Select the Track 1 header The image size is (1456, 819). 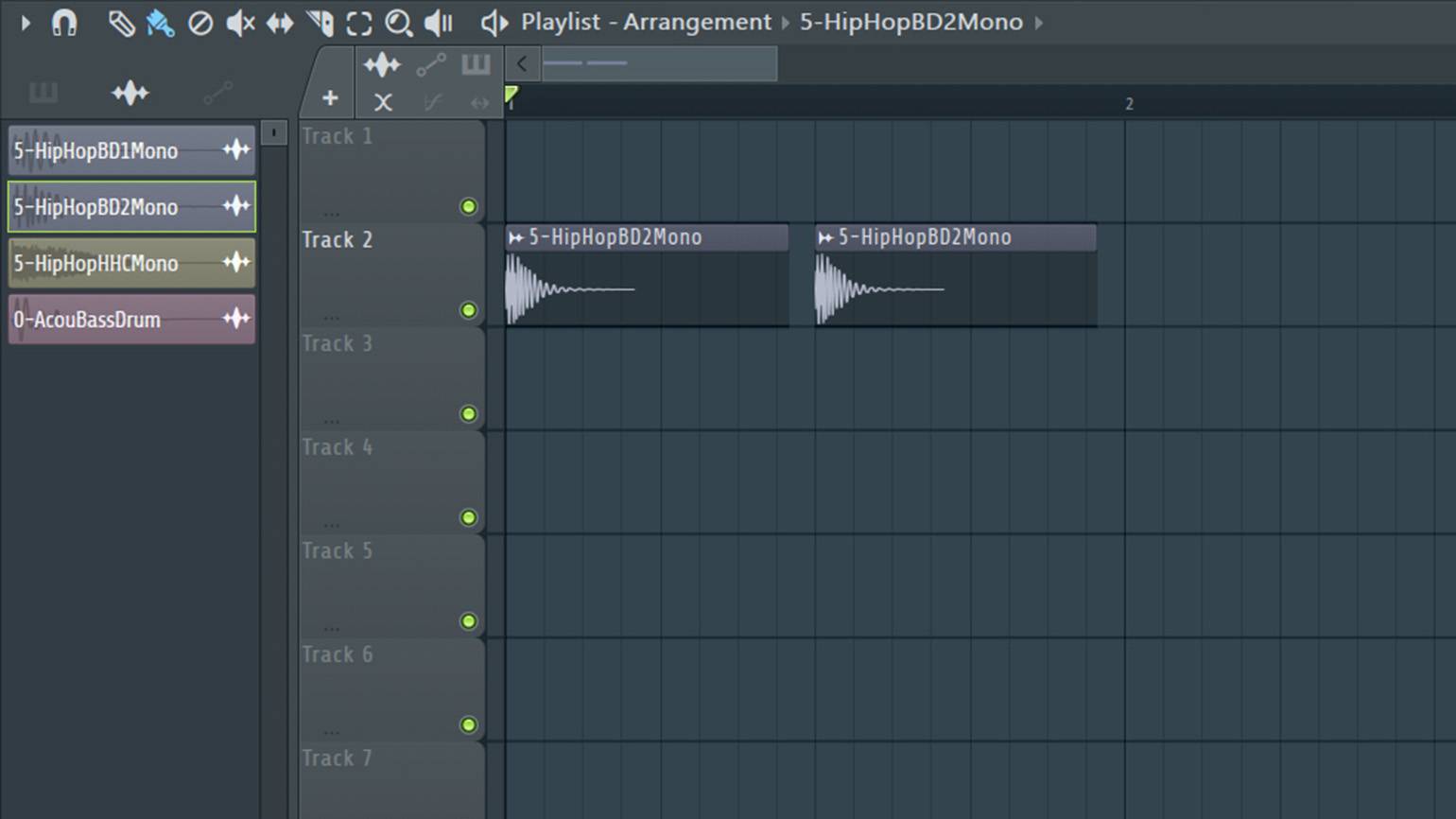(x=392, y=171)
